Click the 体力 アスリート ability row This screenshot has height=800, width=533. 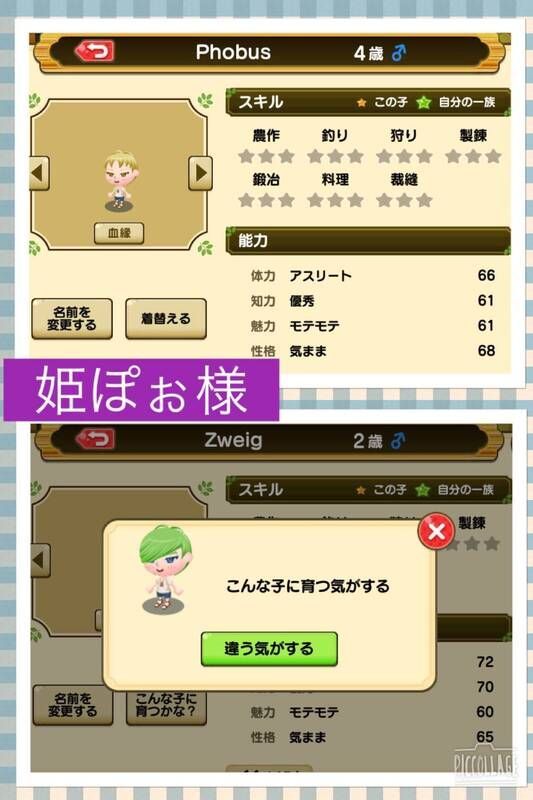coord(372,276)
